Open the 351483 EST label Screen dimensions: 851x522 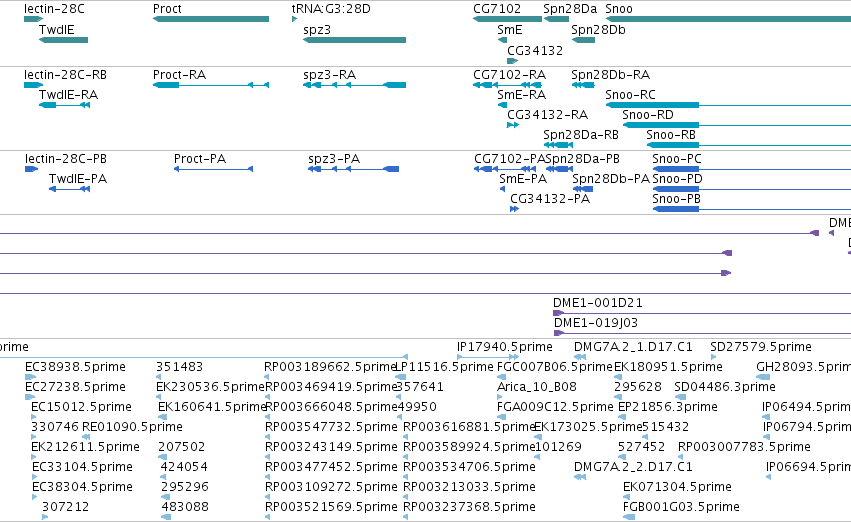[x=179, y=366]
